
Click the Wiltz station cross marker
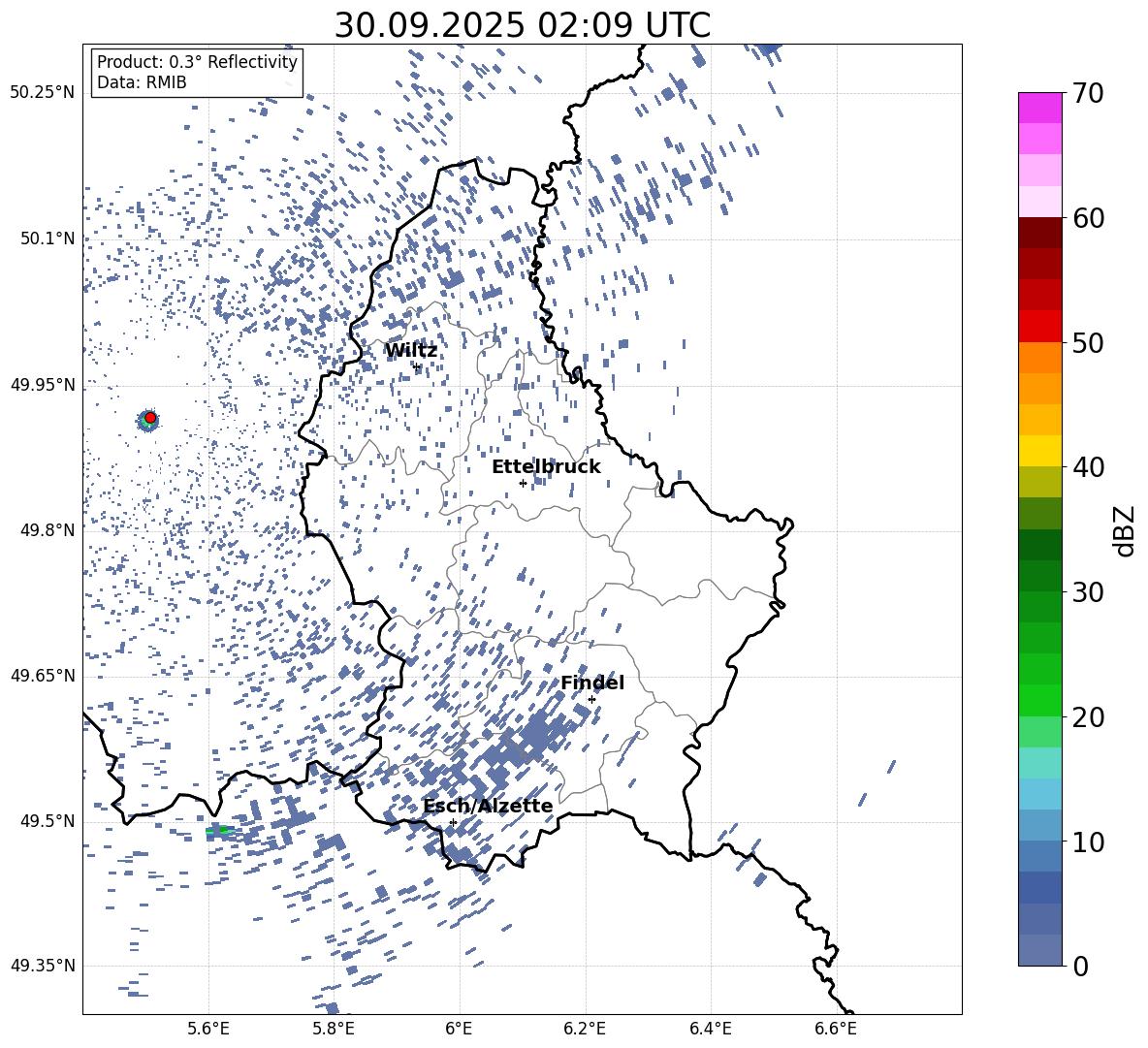(x=417, y=367)
